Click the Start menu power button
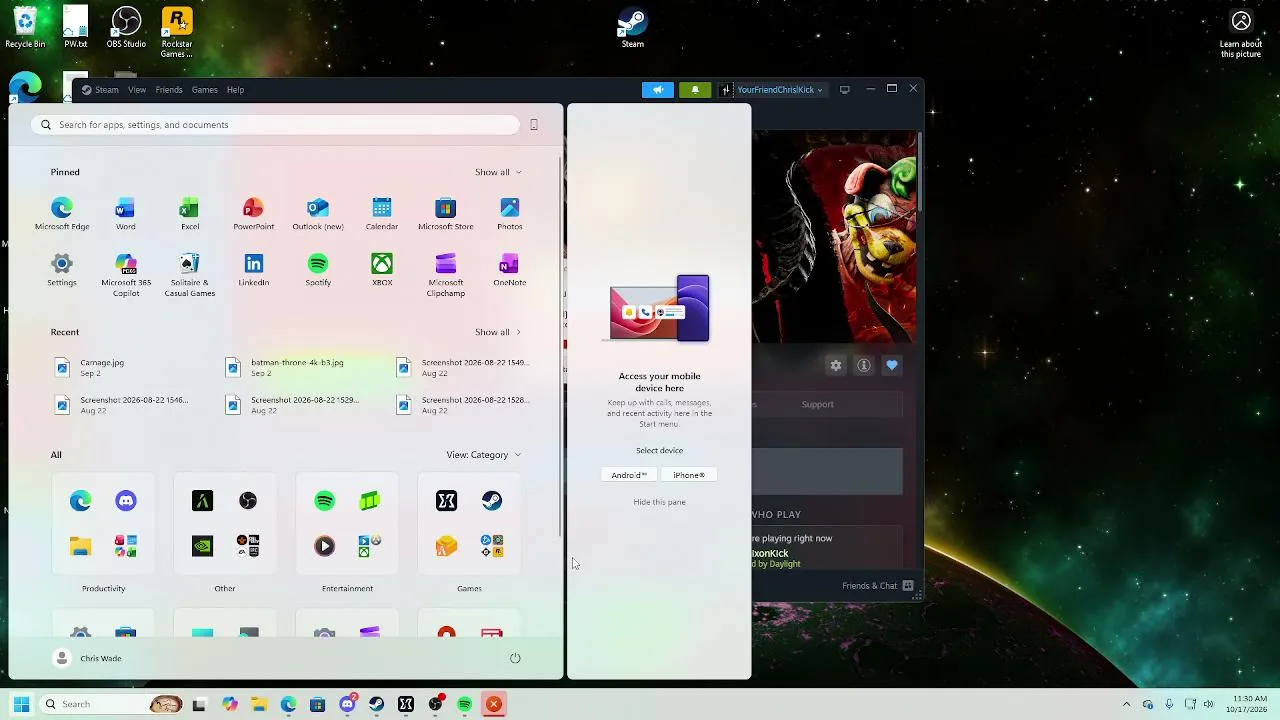This screenshot has height=720, width=1280. 515,658
